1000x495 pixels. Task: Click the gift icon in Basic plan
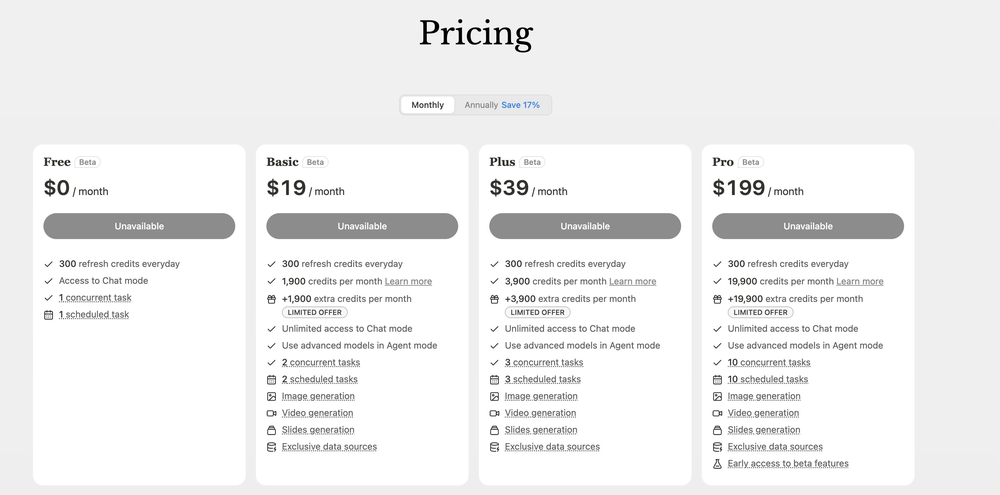(271, 299)
